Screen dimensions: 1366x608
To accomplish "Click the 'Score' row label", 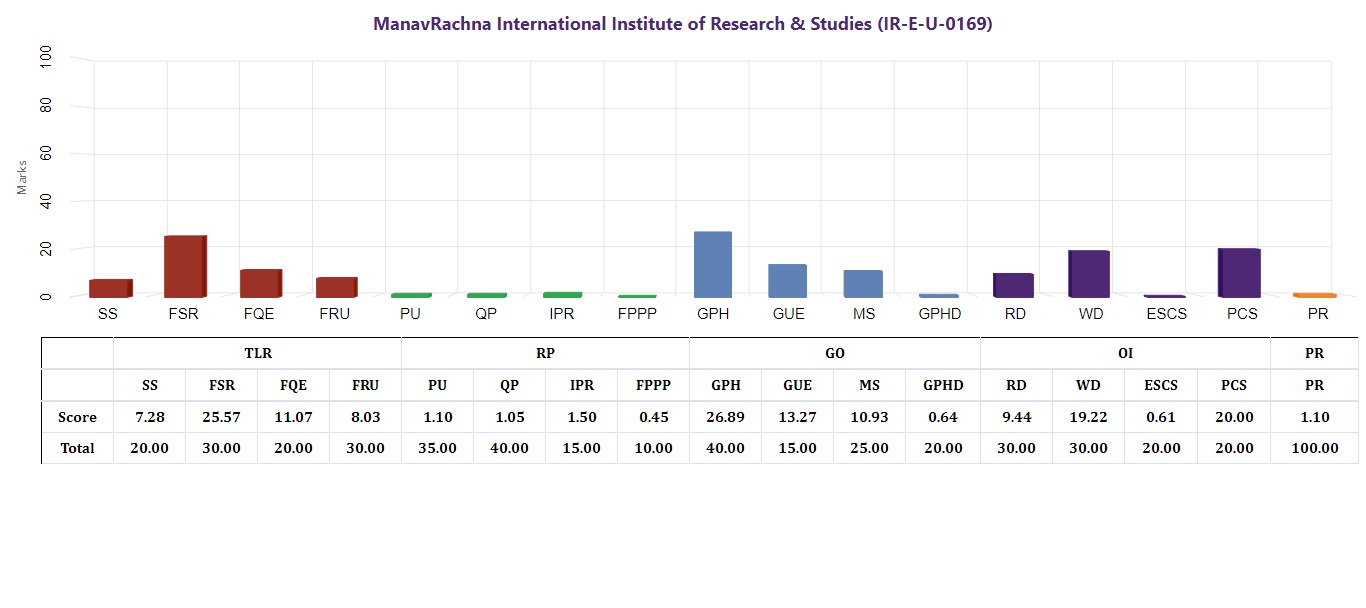I will (x=77, y=417).
